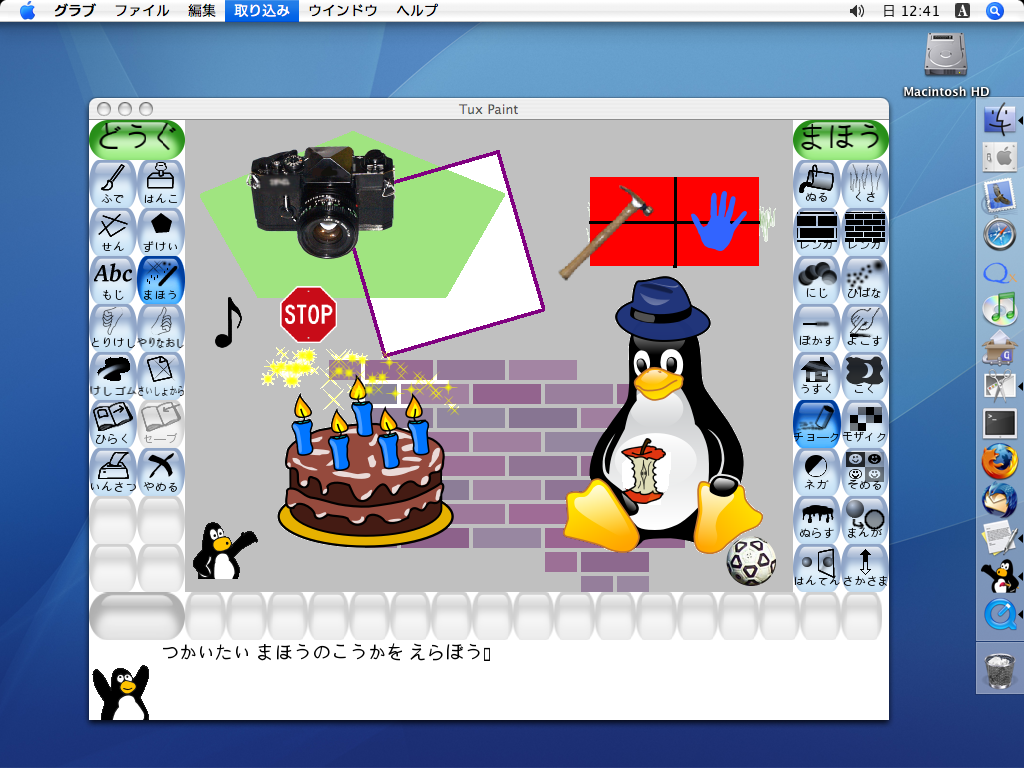This screenshot has width=1024, height=768.
Task: Start a new drawing with さいしょから
Action: (x=161, y=376)
